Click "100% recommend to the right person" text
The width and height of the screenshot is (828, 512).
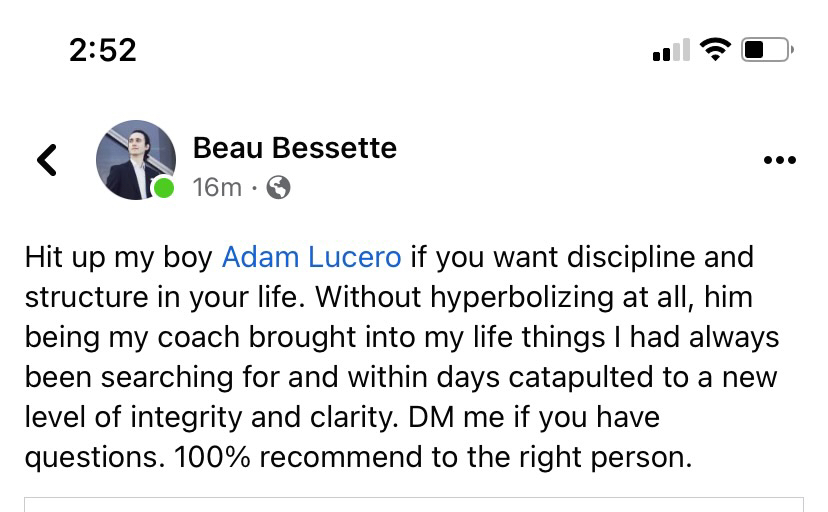click(433, 458)
